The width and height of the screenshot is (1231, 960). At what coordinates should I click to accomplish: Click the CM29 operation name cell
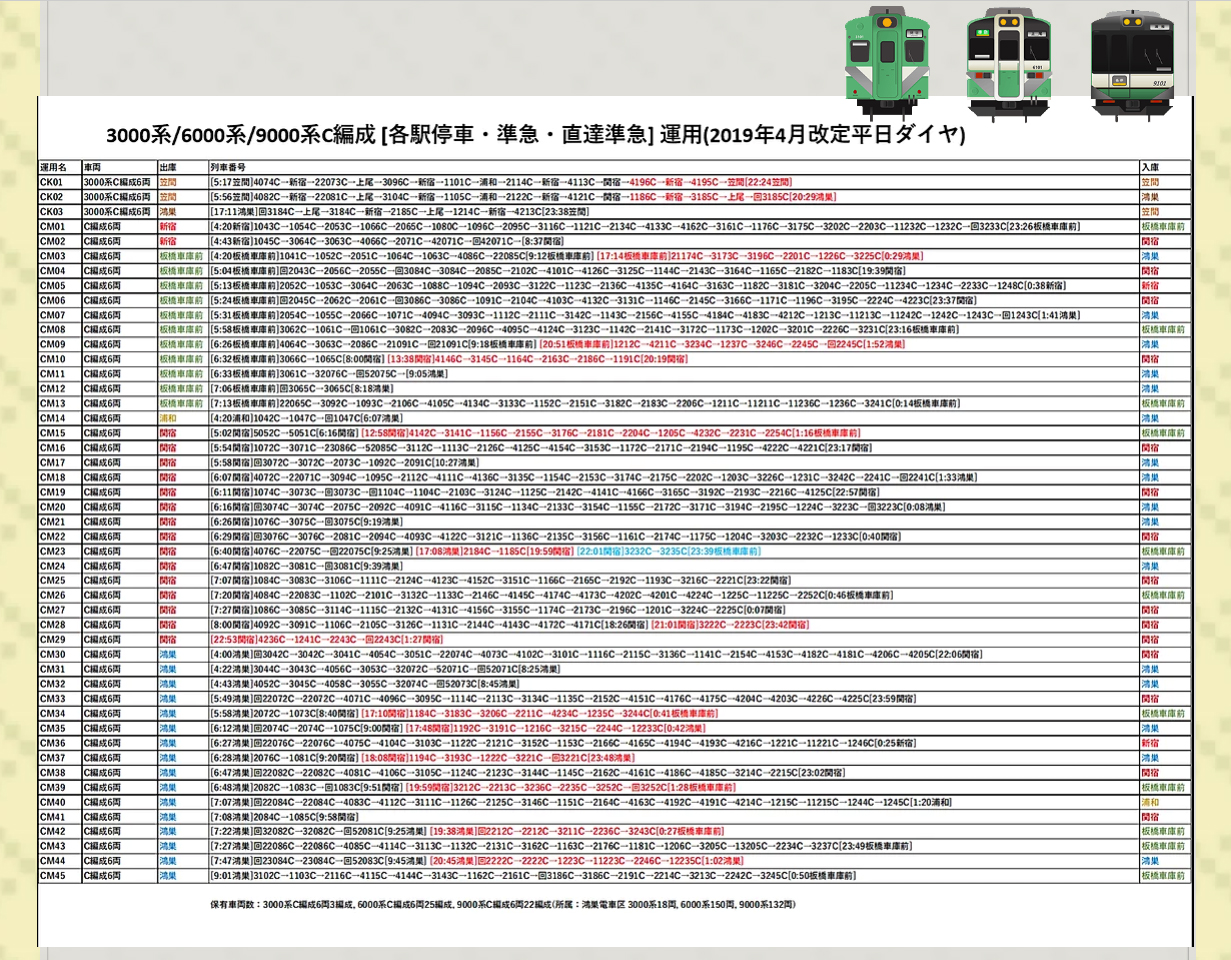(x=52, y=639)
